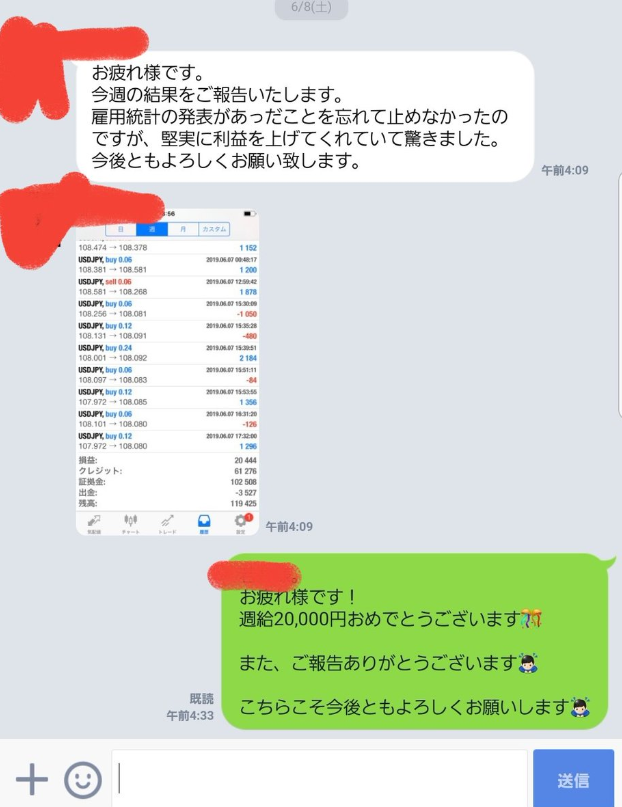The height and width of the screenshot is (807, 622).
Task: Select the 日 tab in screenshot
Action: [x=121, y=229]
